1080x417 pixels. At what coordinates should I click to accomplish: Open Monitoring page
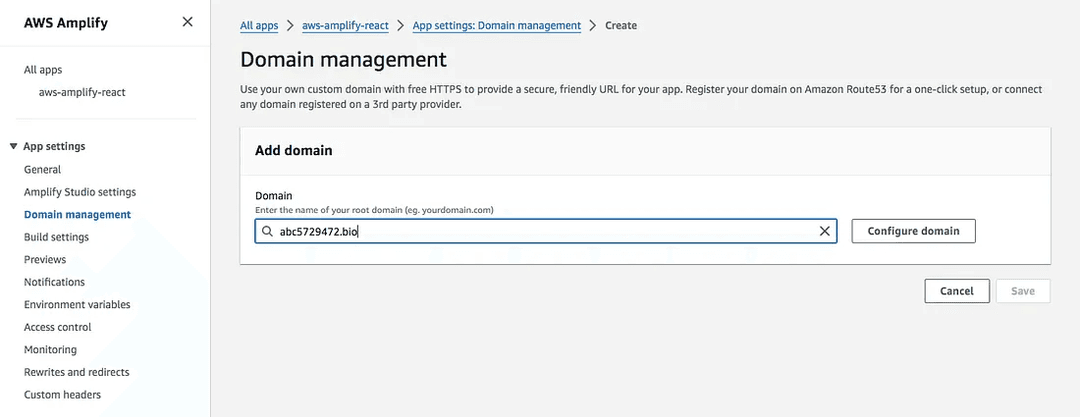click(50, 349)
